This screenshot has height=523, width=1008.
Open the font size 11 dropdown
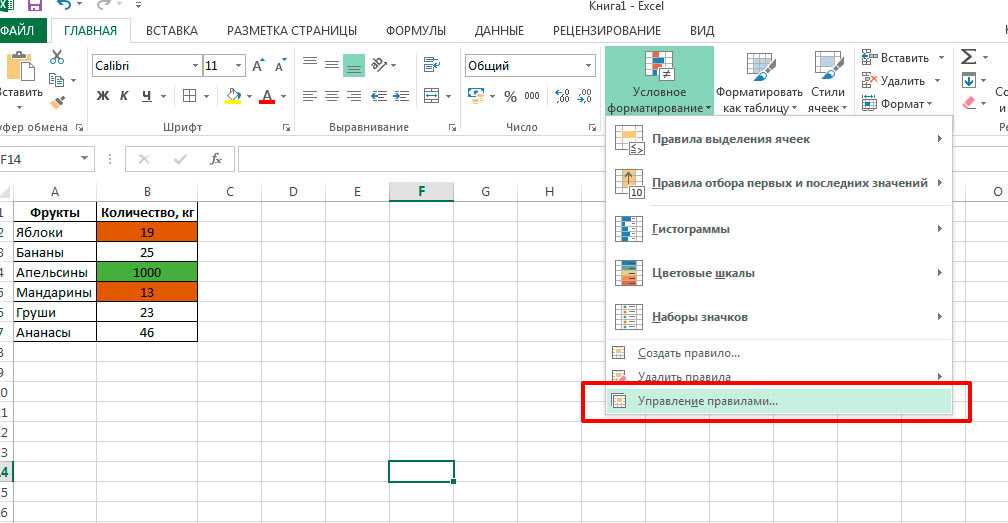238,66
